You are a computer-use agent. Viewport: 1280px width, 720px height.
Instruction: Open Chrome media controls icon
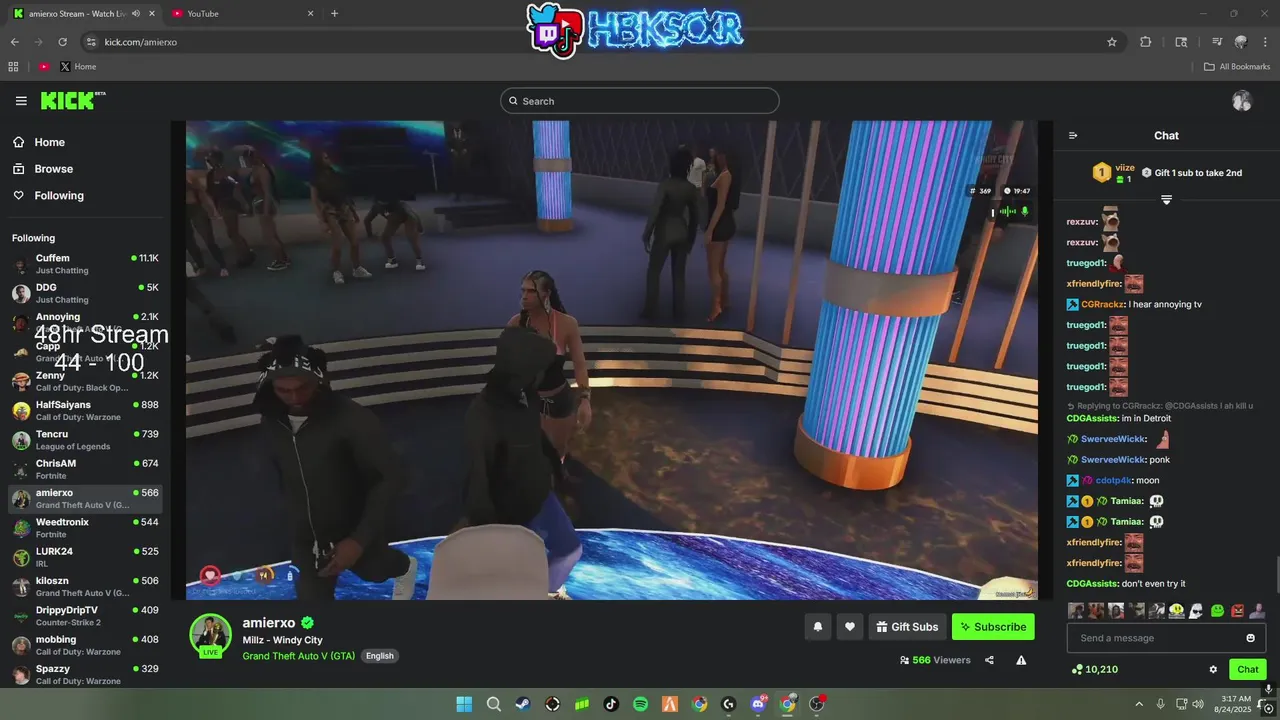[1217, 42]
